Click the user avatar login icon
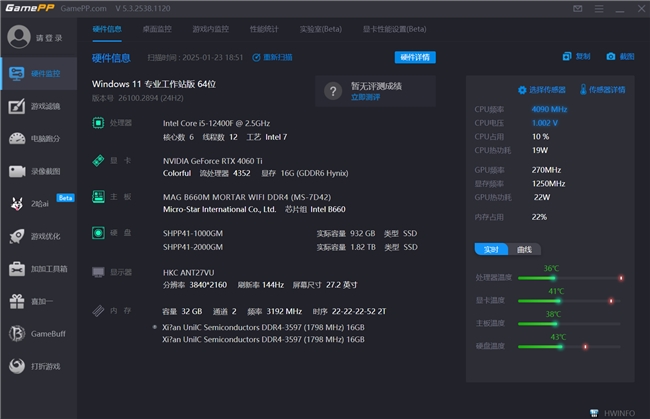 [x=19, y=37]
